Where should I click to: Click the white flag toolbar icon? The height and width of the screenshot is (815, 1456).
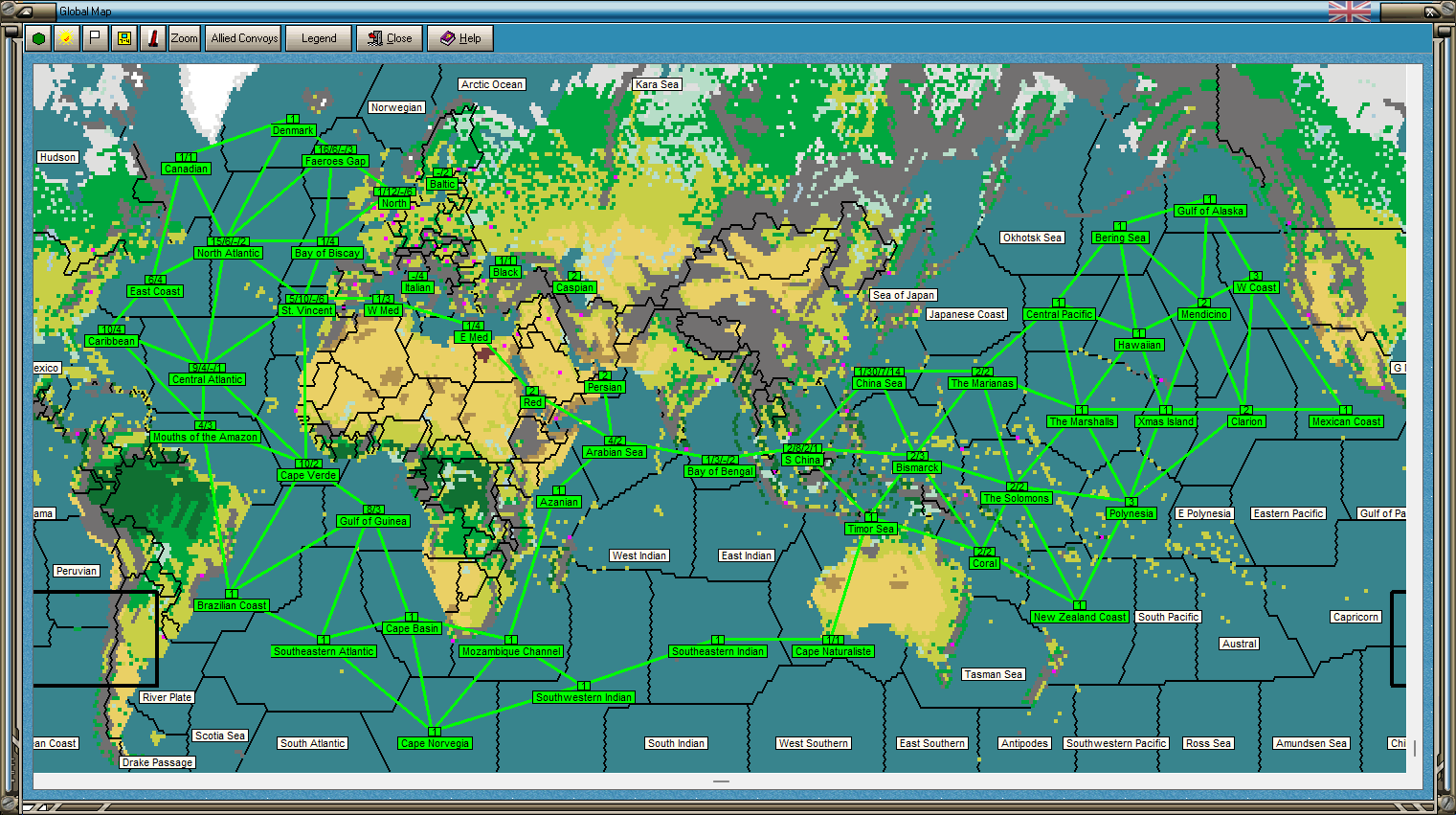click(x=95, y=38)
